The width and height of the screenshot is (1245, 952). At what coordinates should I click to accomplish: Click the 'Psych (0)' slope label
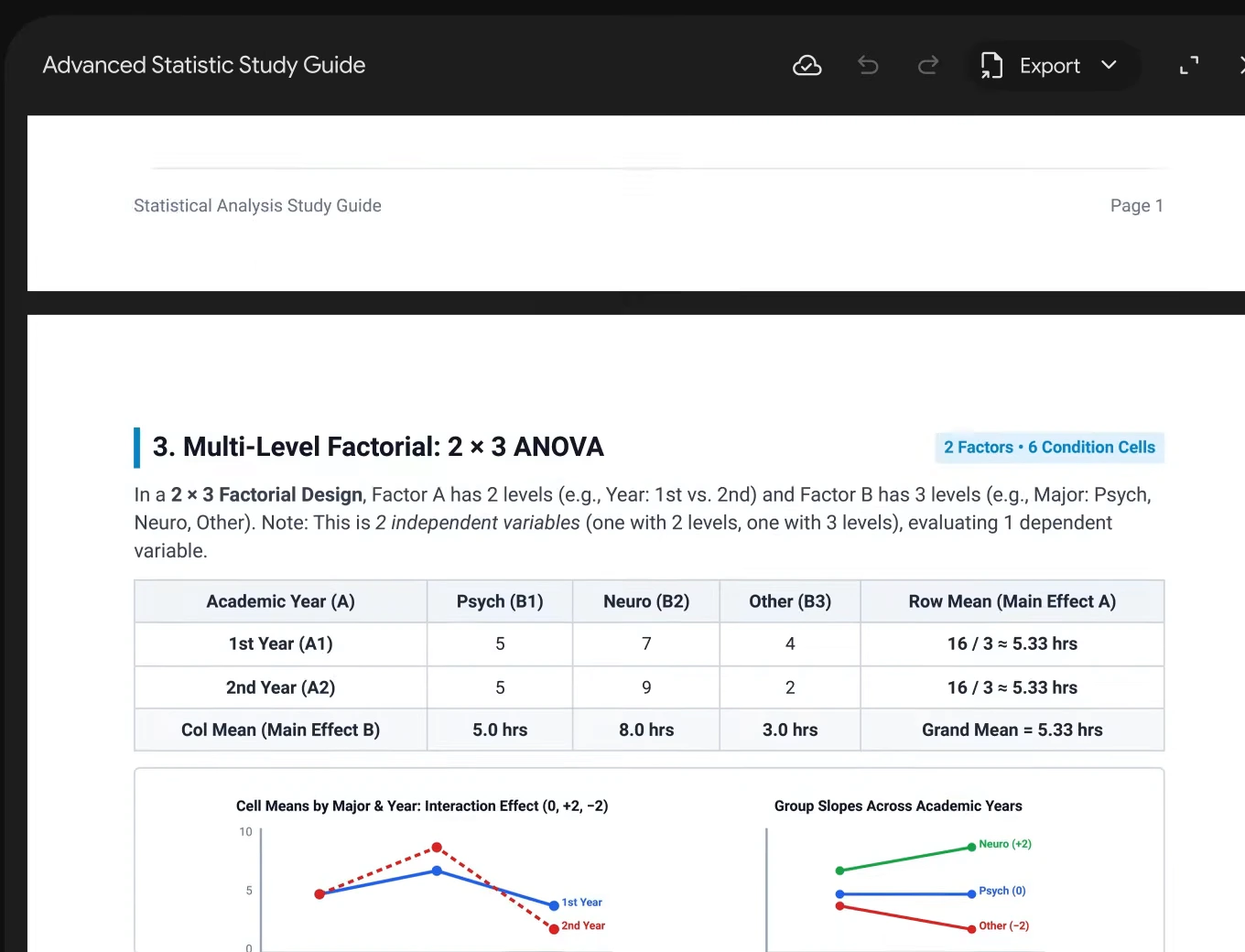point(1002,891)
